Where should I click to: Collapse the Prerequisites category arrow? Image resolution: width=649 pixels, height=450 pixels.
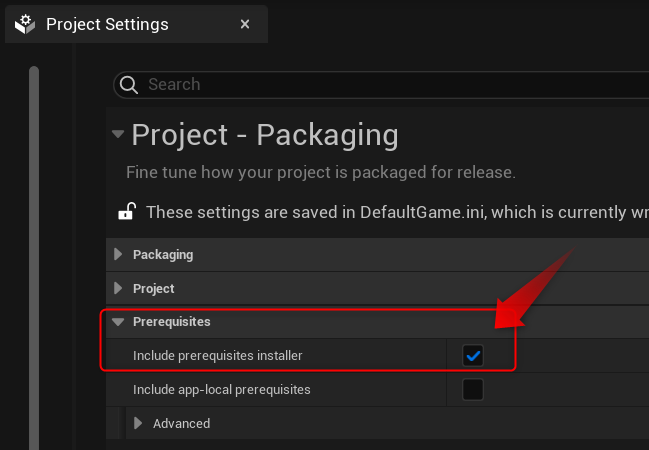(118, 322)
